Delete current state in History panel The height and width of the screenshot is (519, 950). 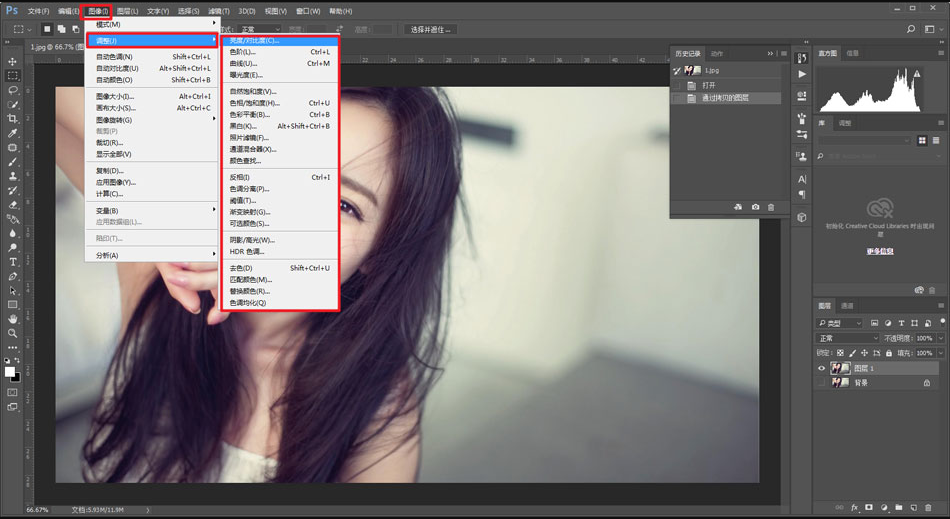click(x=771, y=207)
